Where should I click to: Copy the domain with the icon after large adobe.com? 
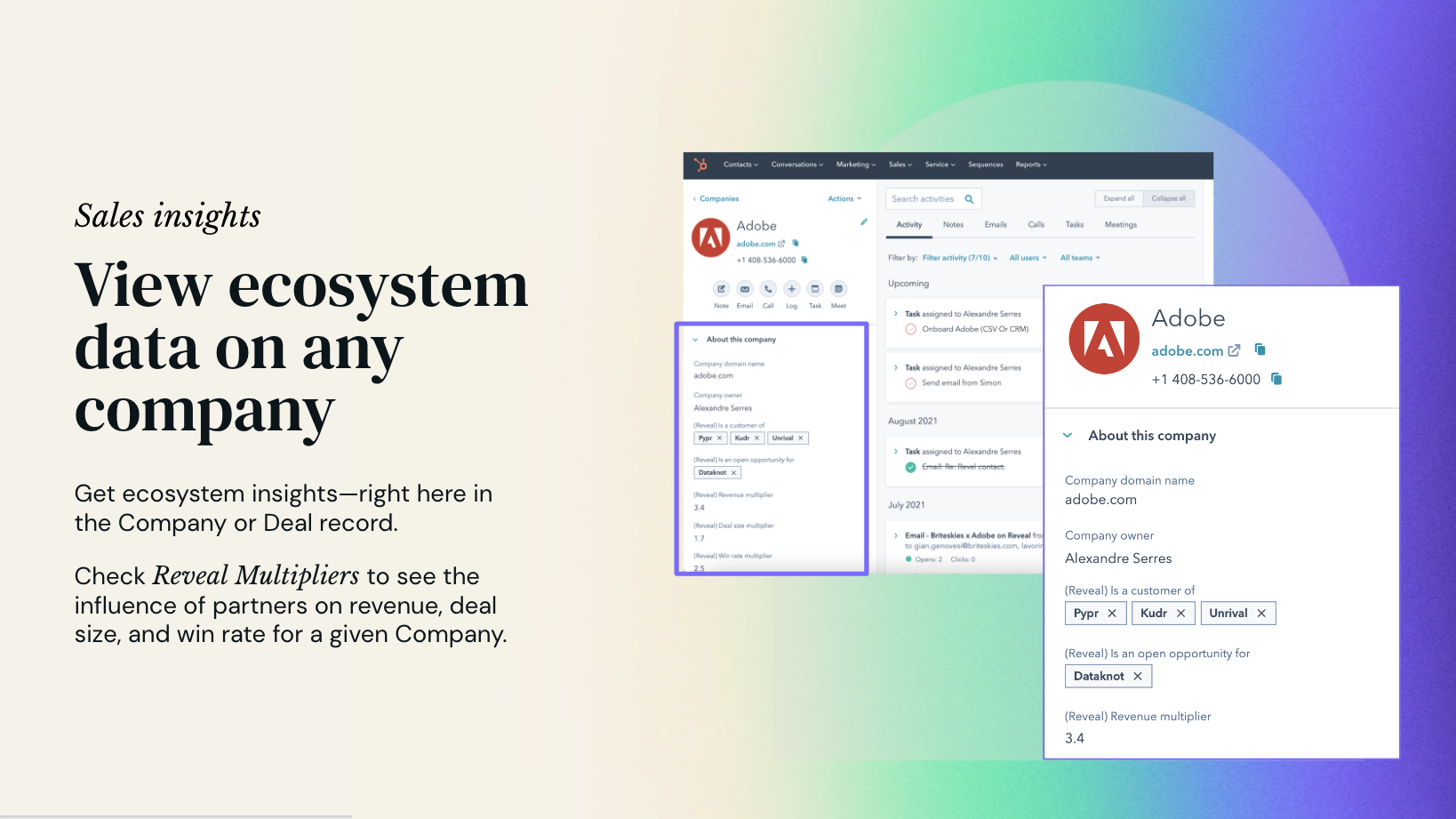pyautogui.click(x=1260, y=349)
